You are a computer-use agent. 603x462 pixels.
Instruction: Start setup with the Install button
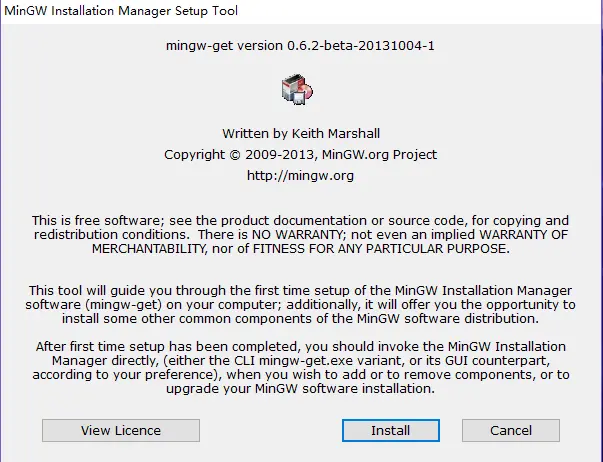391,430
